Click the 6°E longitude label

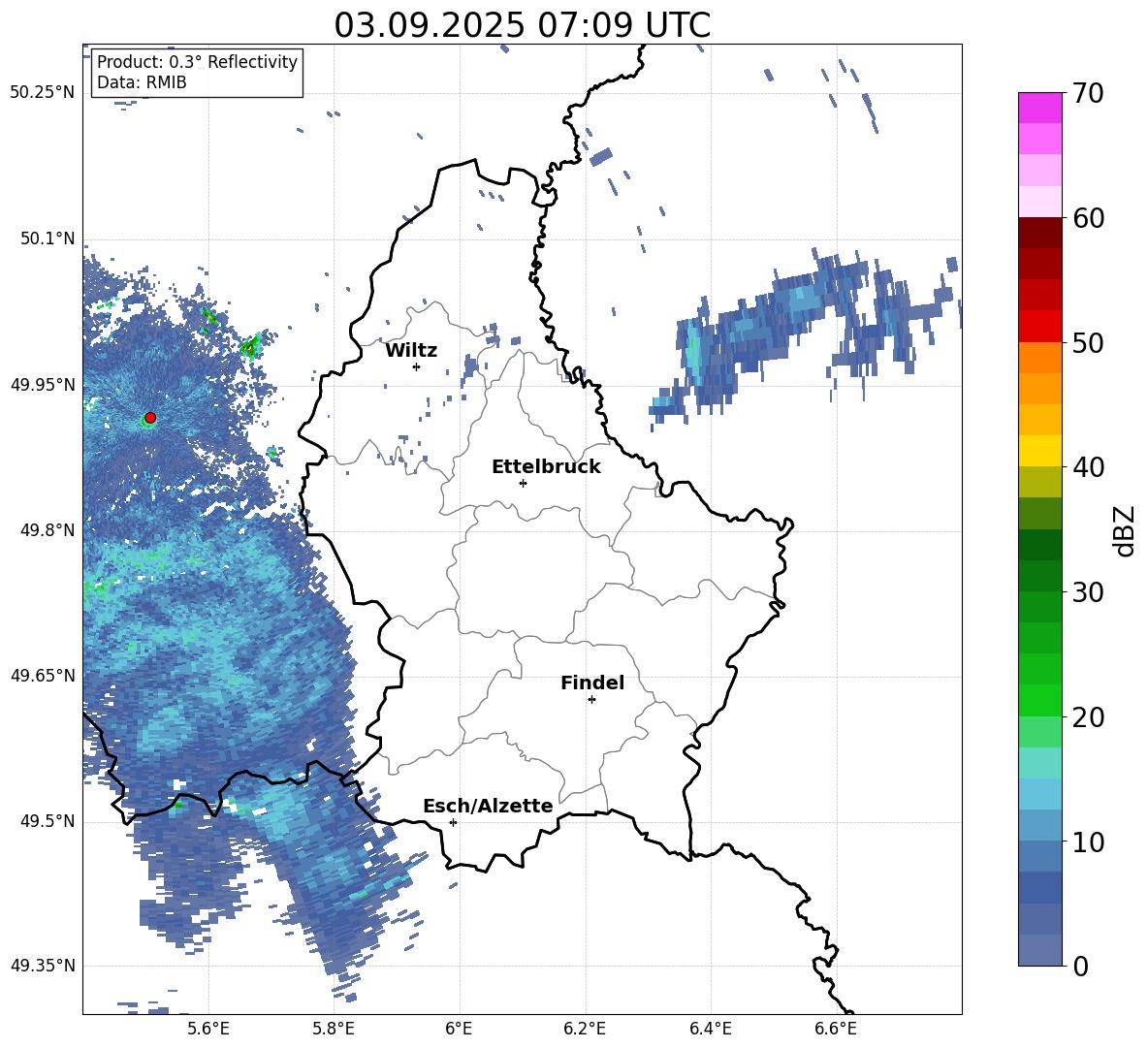point(459,1029)
